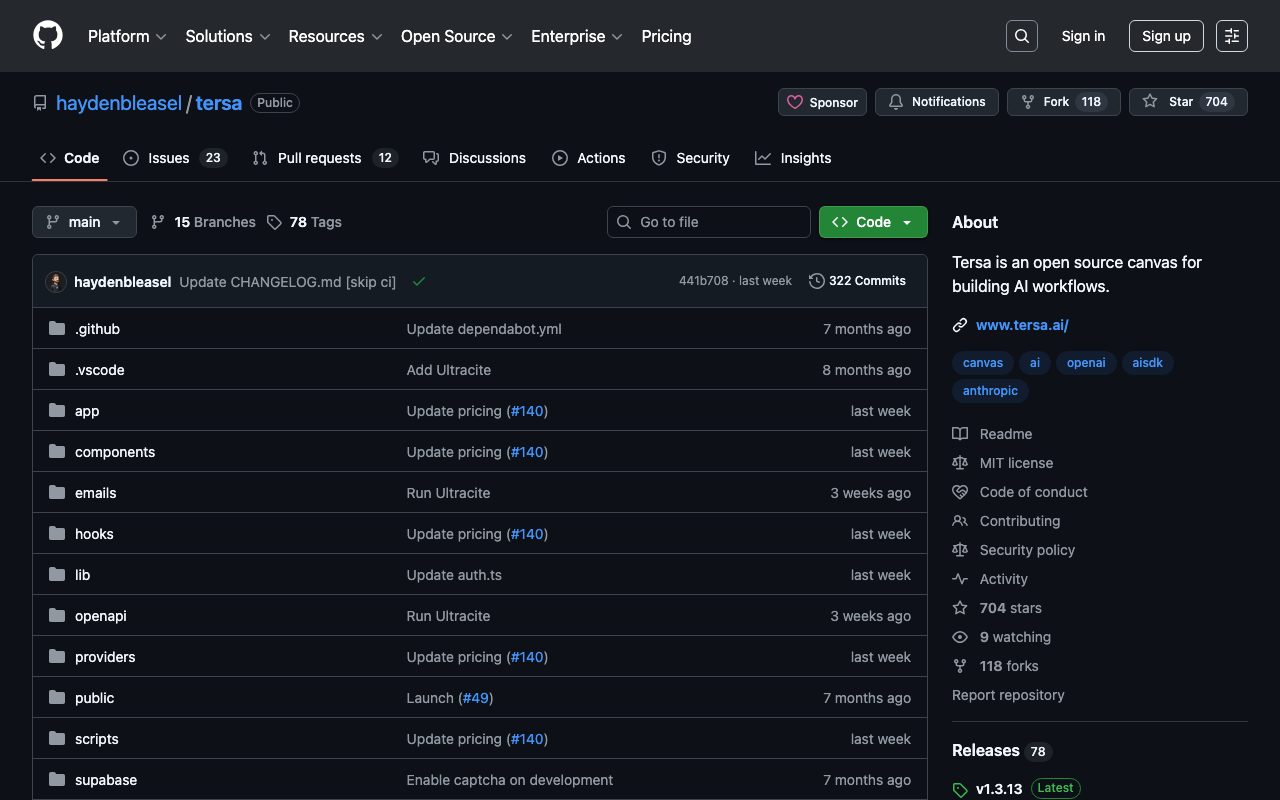Expand the main branch dropdown
Viewport: 1280px width, 800px height.
(84, 222)
